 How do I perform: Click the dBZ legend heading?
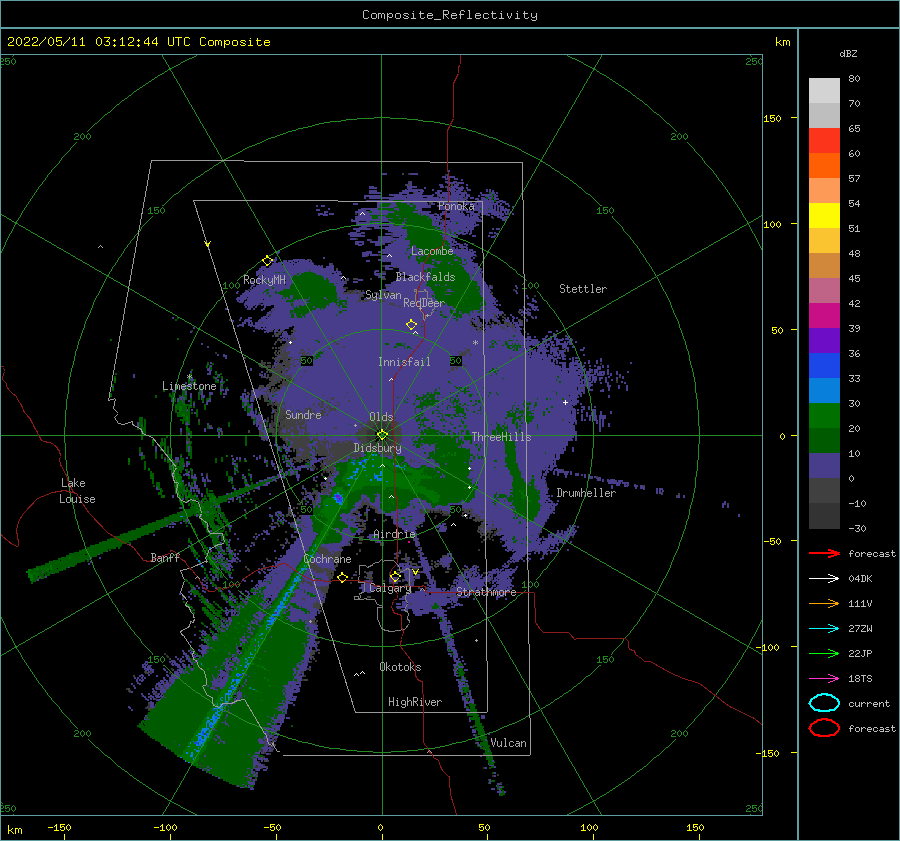coord(848,53)
